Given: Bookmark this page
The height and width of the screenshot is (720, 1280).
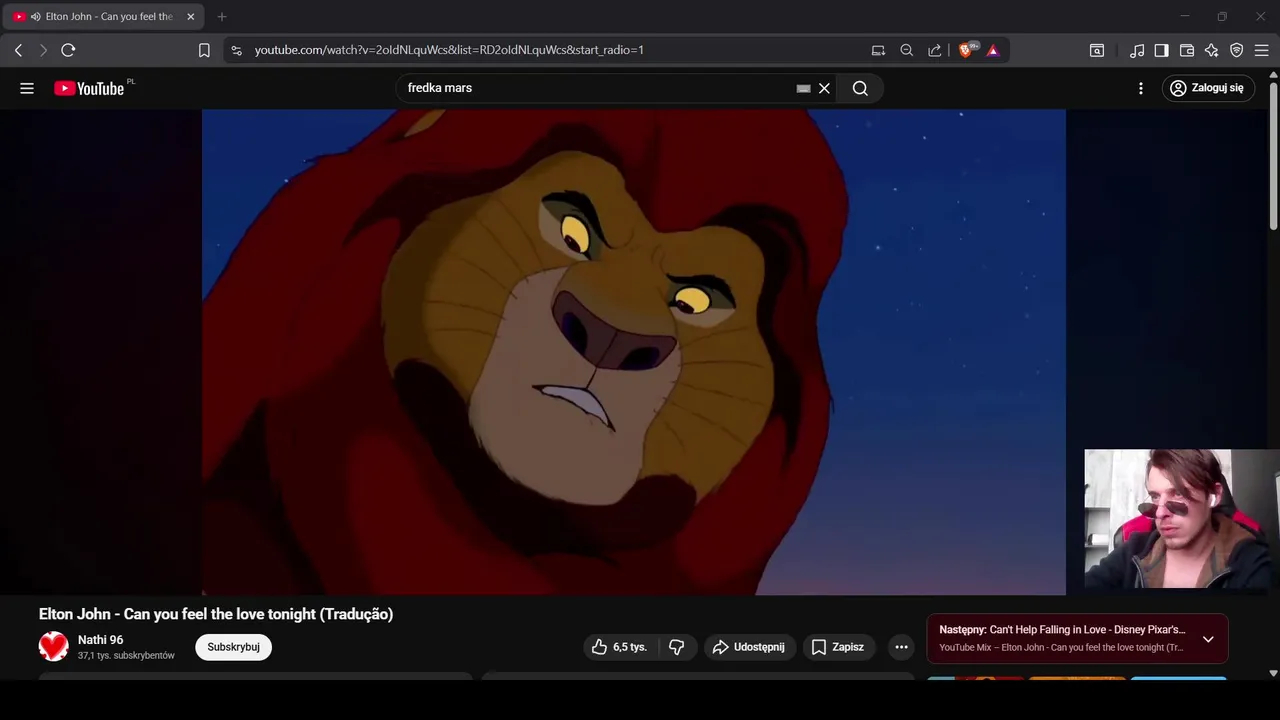Looking at the screenshot, I should (204, 50).
